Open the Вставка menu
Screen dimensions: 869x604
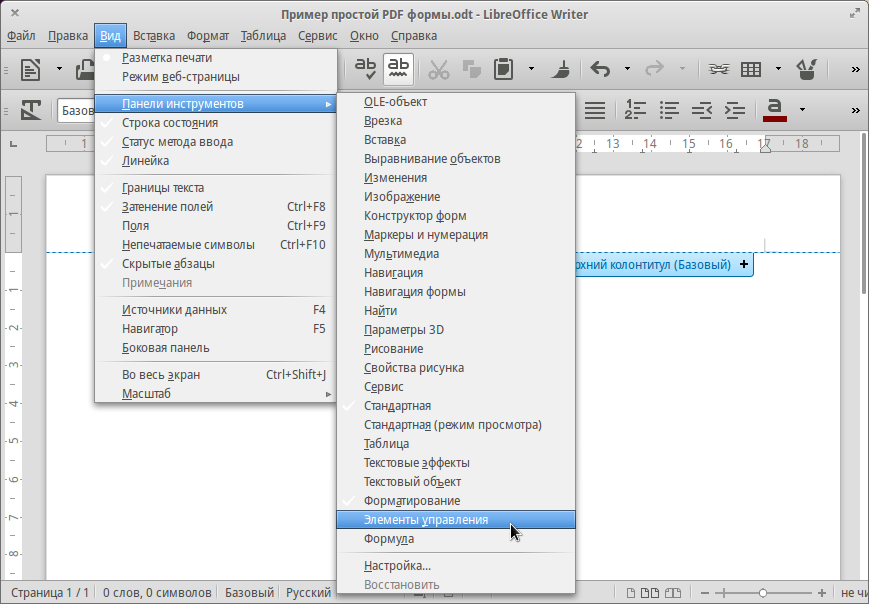154,36
